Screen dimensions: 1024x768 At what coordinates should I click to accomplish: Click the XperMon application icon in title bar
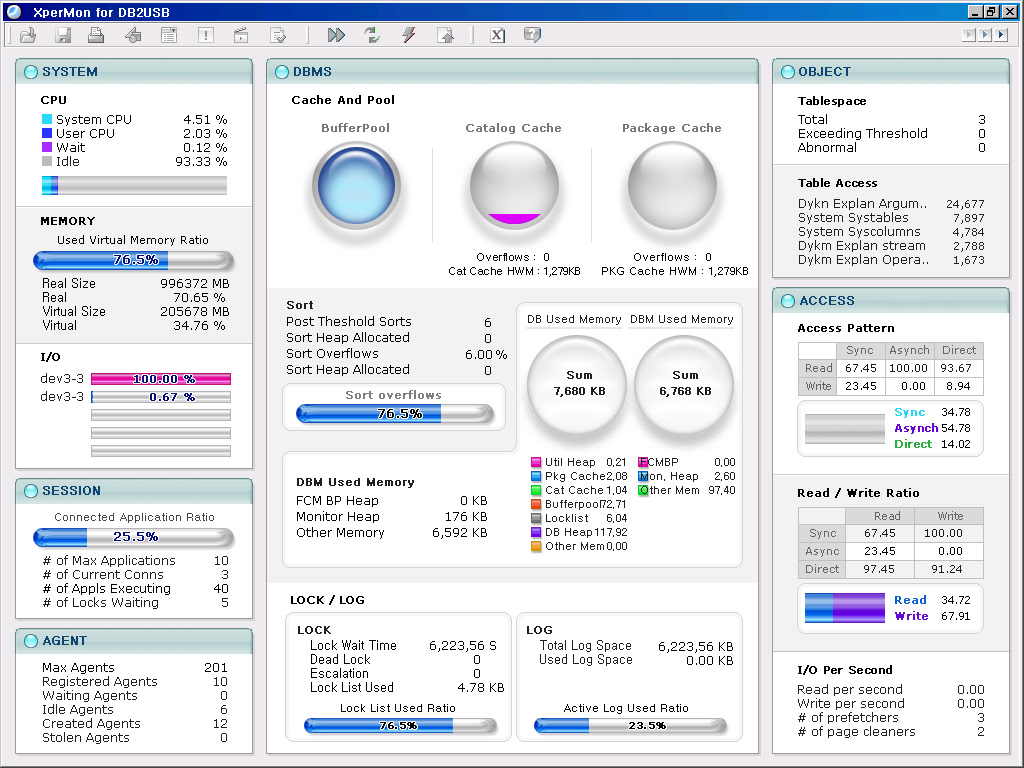(13, 12)
